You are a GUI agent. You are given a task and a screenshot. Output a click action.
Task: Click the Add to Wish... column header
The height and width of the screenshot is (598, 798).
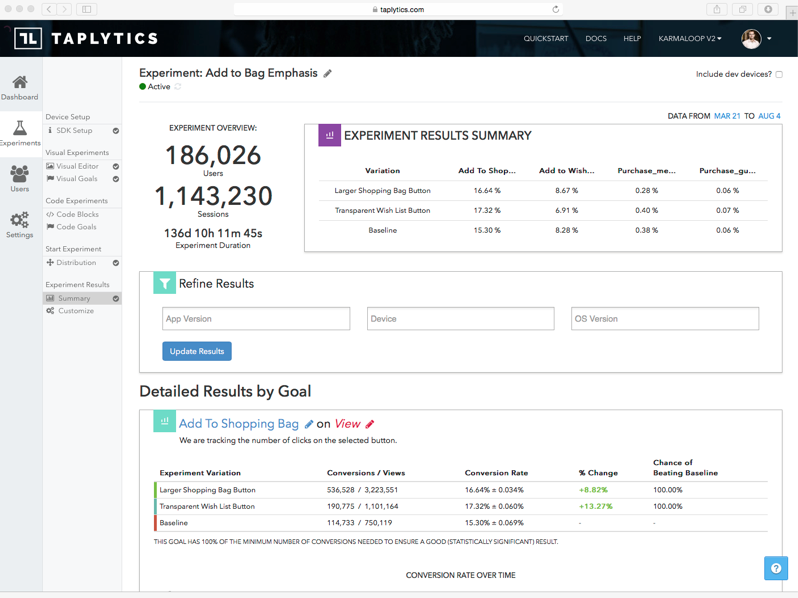point(566,170)
